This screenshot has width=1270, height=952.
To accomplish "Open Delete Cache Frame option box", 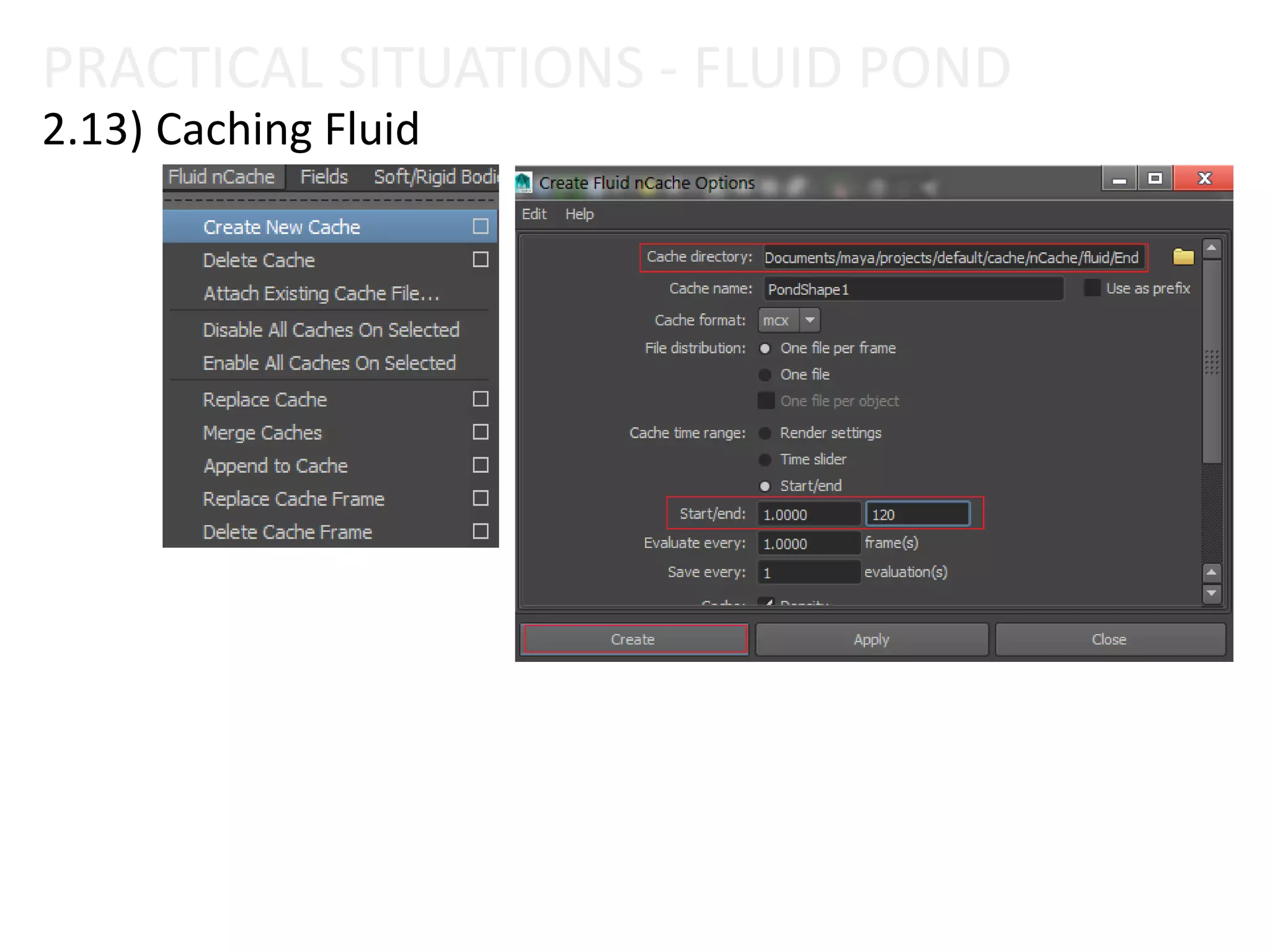I will tap(481, 531).
